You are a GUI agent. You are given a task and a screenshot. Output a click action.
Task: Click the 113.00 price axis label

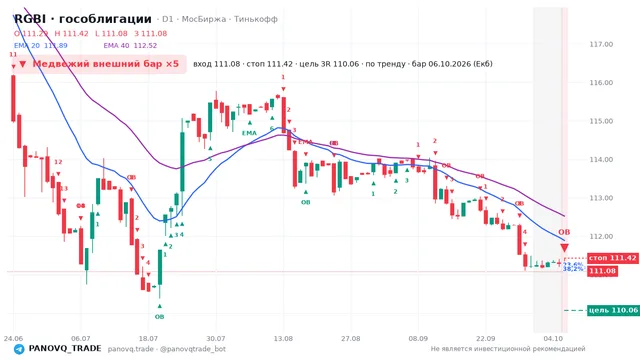[x=601, y=198]
